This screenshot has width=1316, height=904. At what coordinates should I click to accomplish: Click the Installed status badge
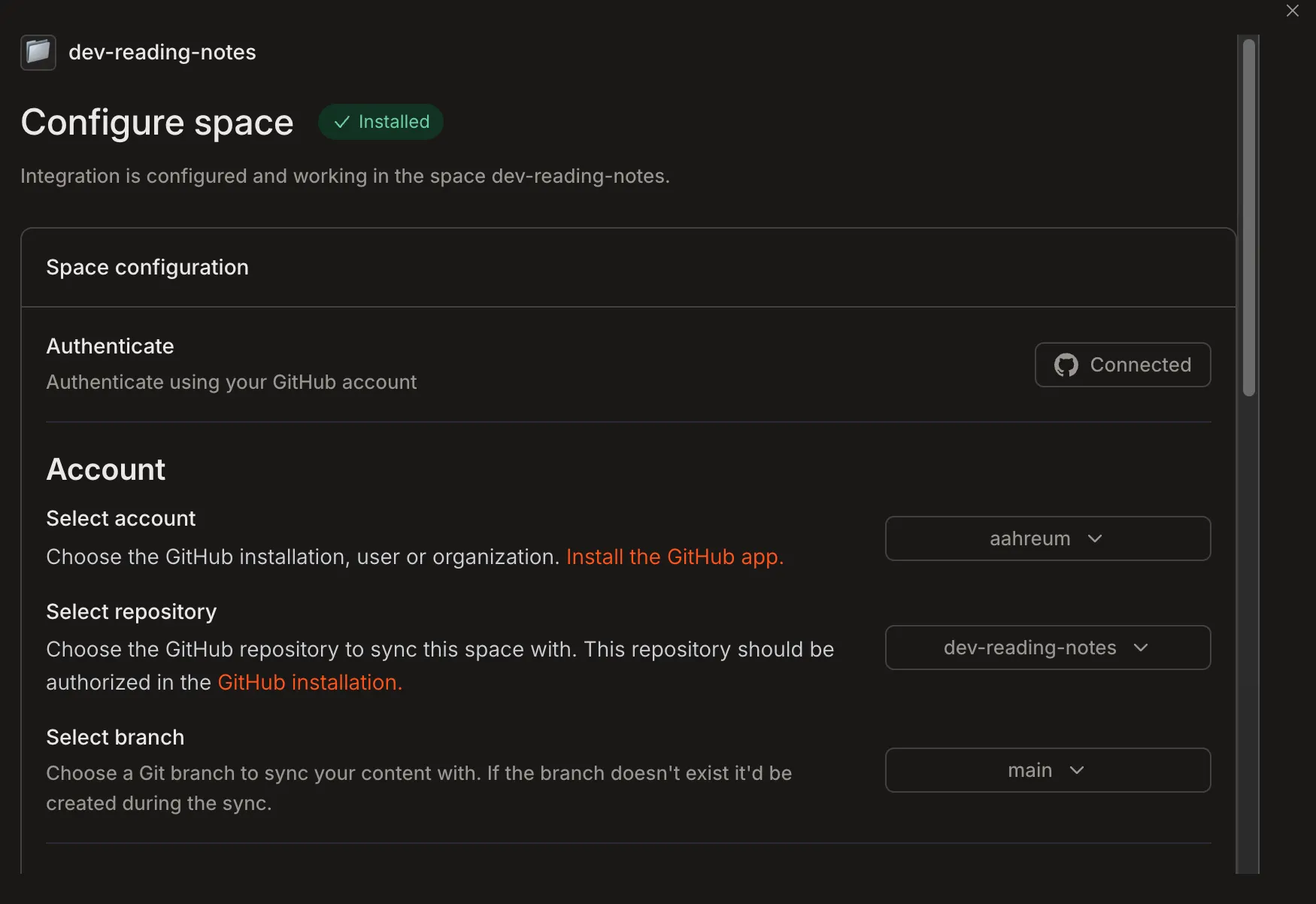[x=381, y=122]
